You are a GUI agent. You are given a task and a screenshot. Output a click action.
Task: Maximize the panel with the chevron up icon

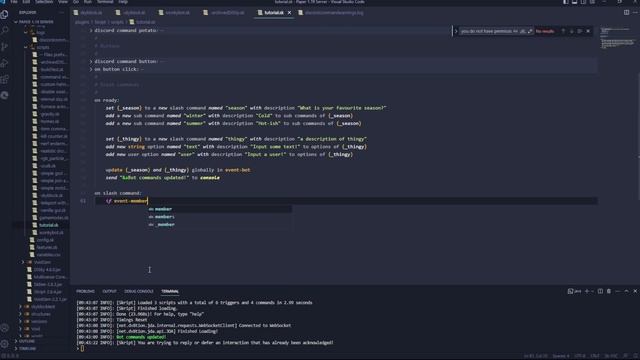coord(627,291)
